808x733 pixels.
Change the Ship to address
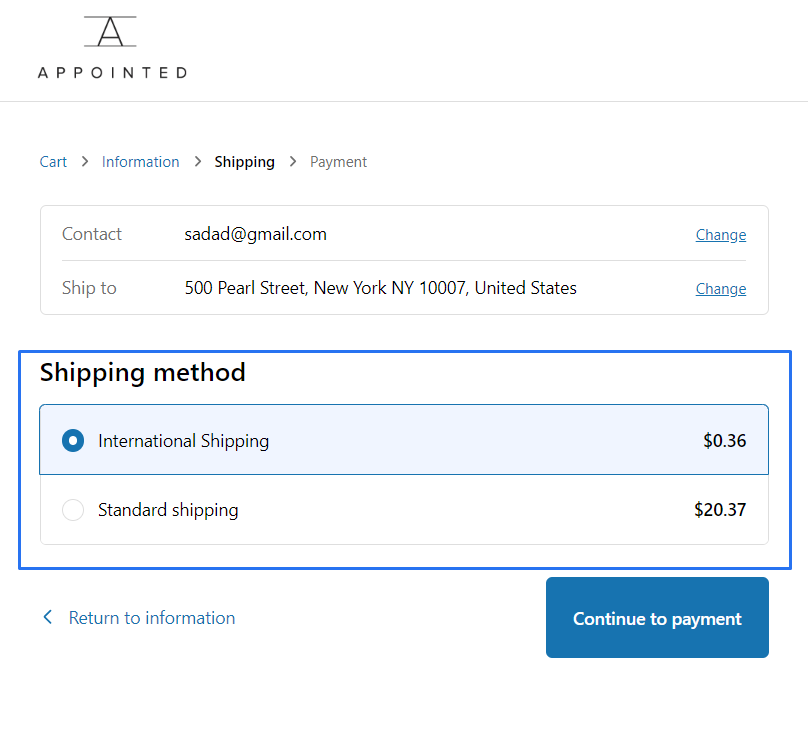[x=720, y=289]
